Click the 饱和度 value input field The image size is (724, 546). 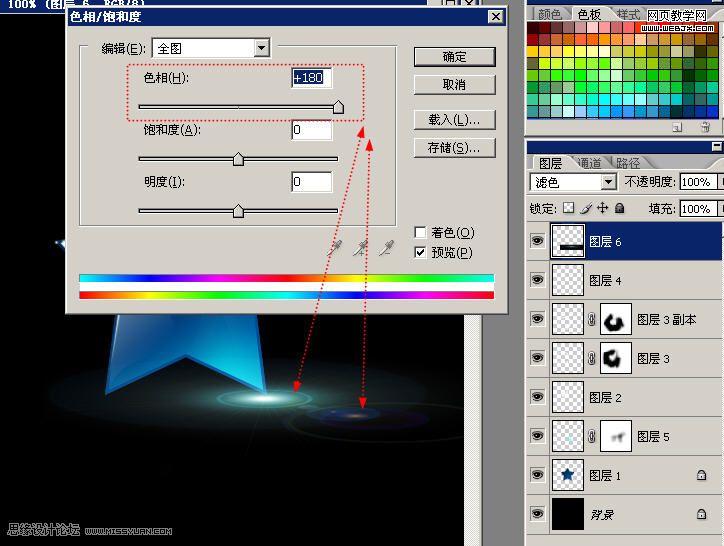point(311,130)
